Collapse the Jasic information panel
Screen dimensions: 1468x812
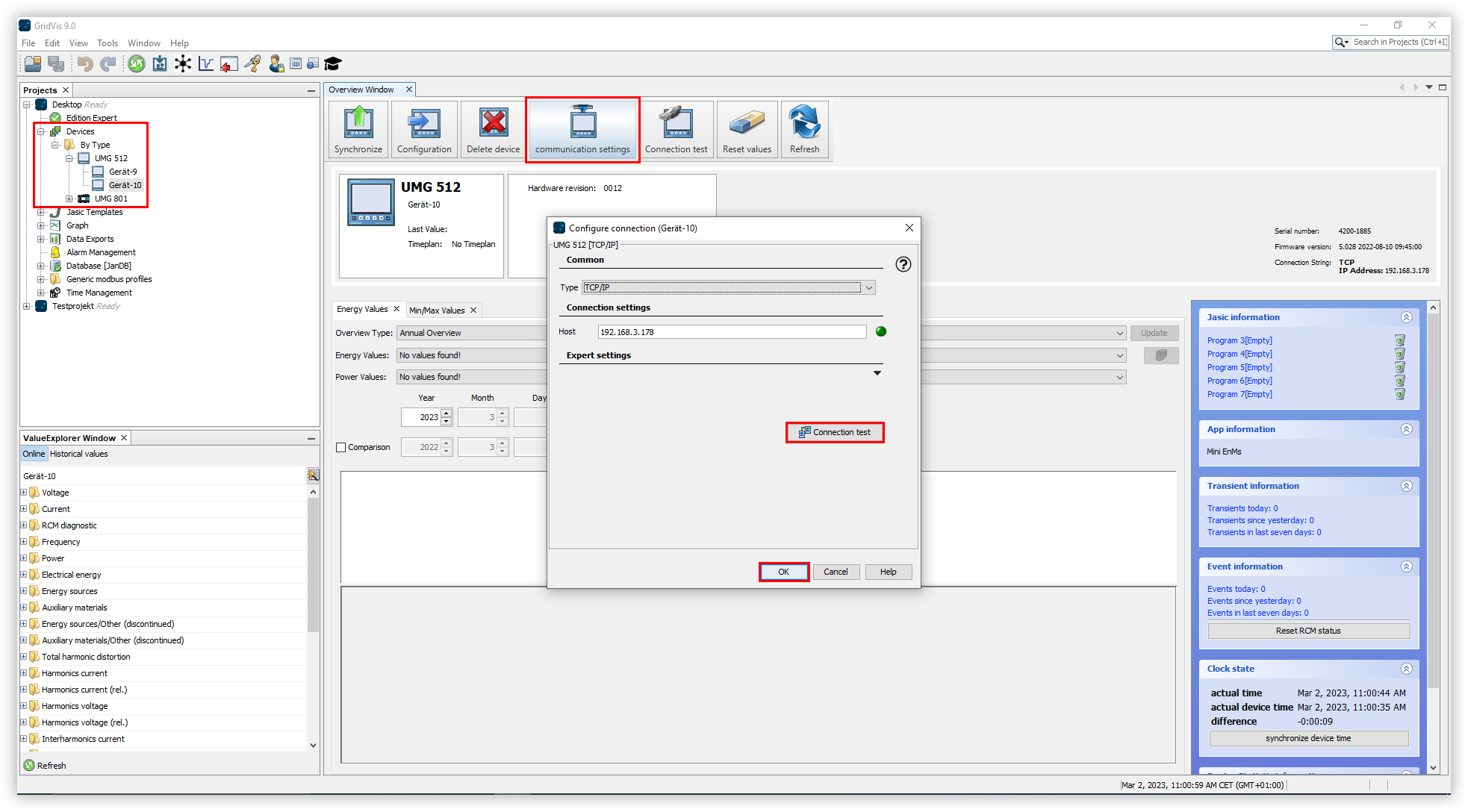pos(1407,316)
